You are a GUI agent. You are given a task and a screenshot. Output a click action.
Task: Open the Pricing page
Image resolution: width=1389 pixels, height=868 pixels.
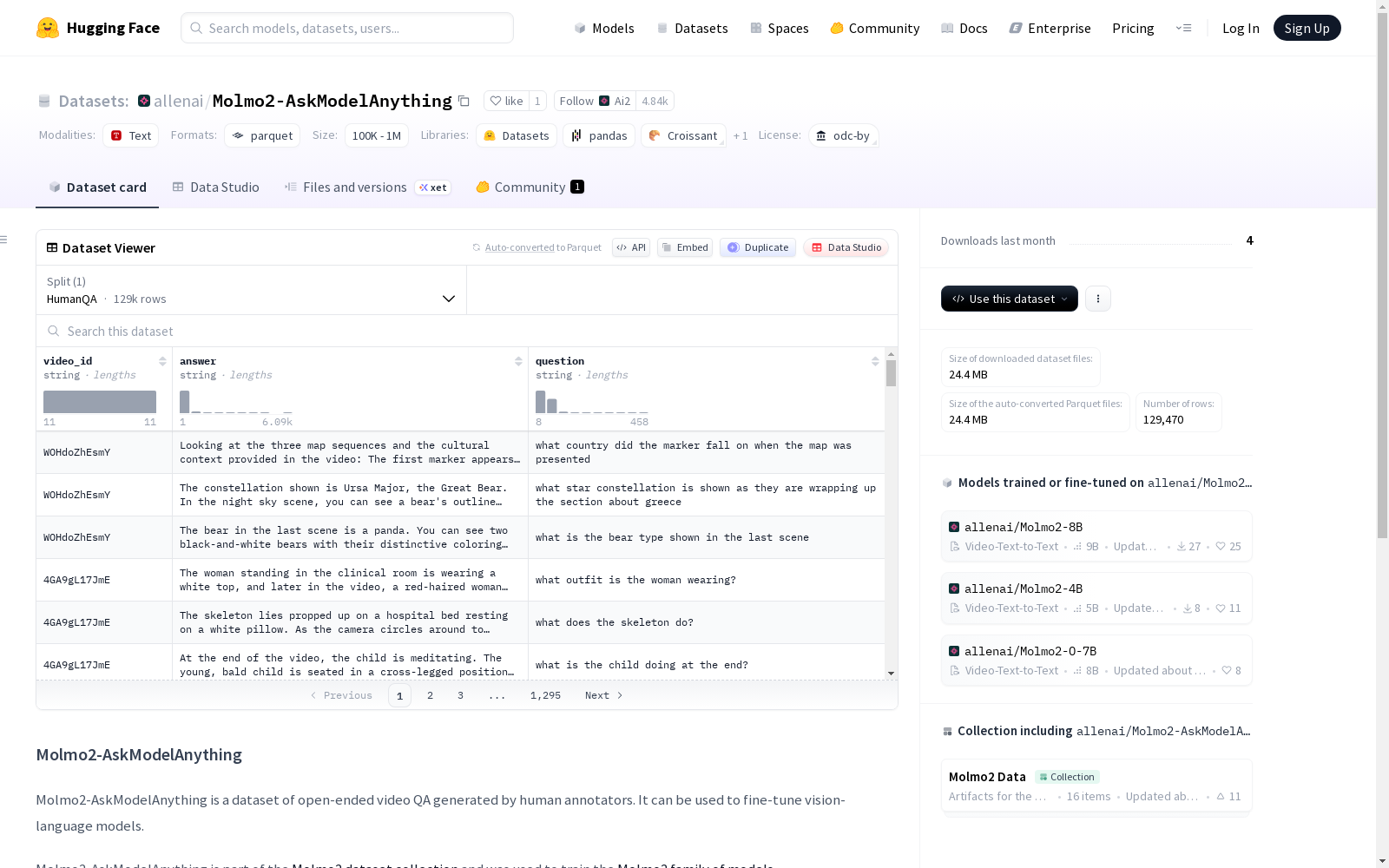pos(1133,28)
